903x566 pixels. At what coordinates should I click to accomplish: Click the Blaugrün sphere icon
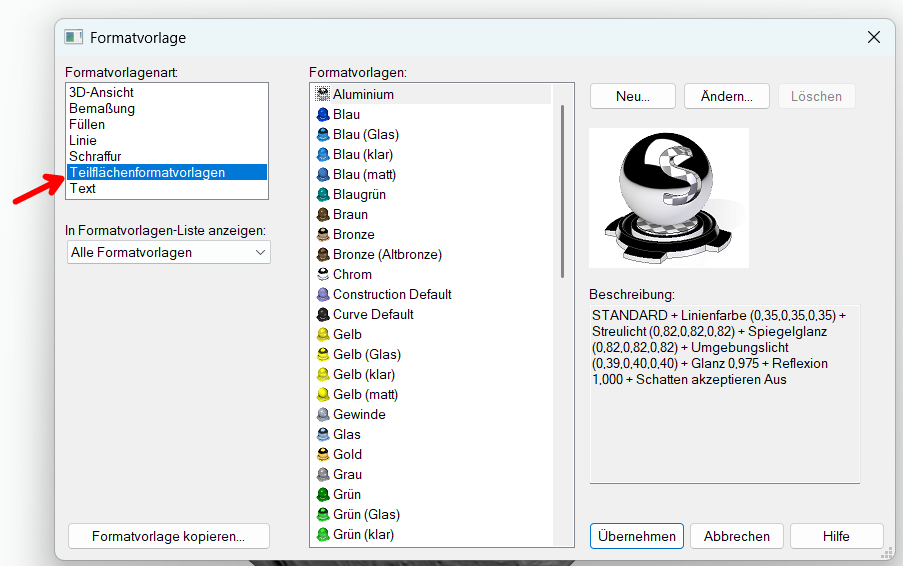tap(323, 195)
